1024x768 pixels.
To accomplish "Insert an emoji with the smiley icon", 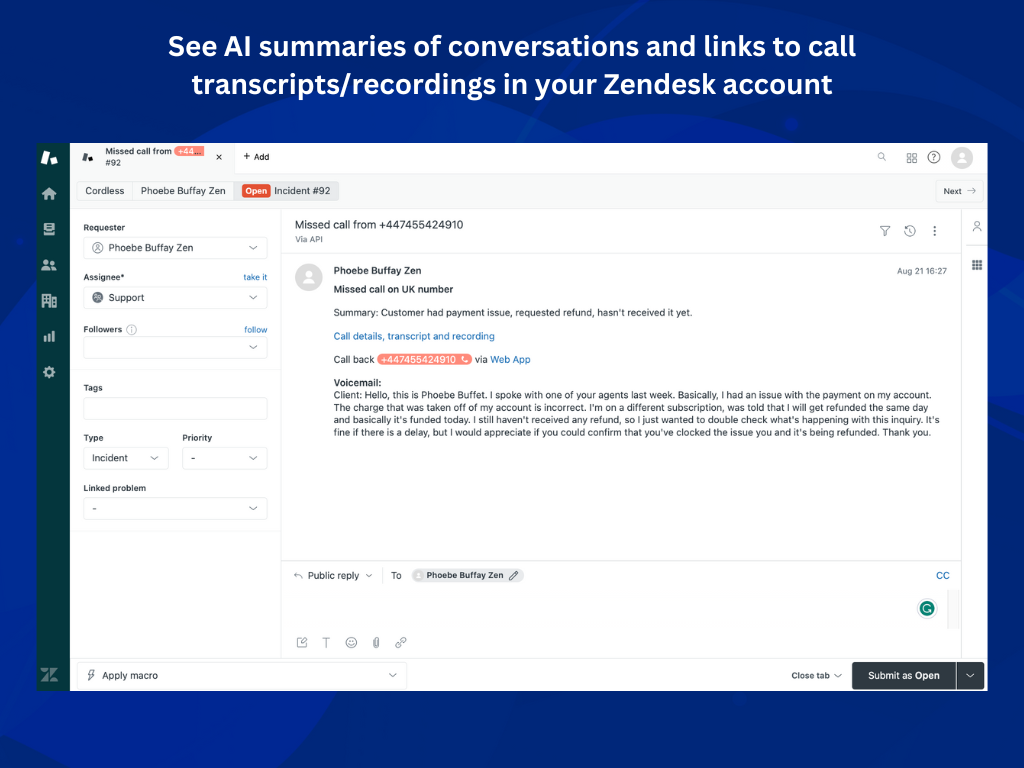I will pos(351,643).
